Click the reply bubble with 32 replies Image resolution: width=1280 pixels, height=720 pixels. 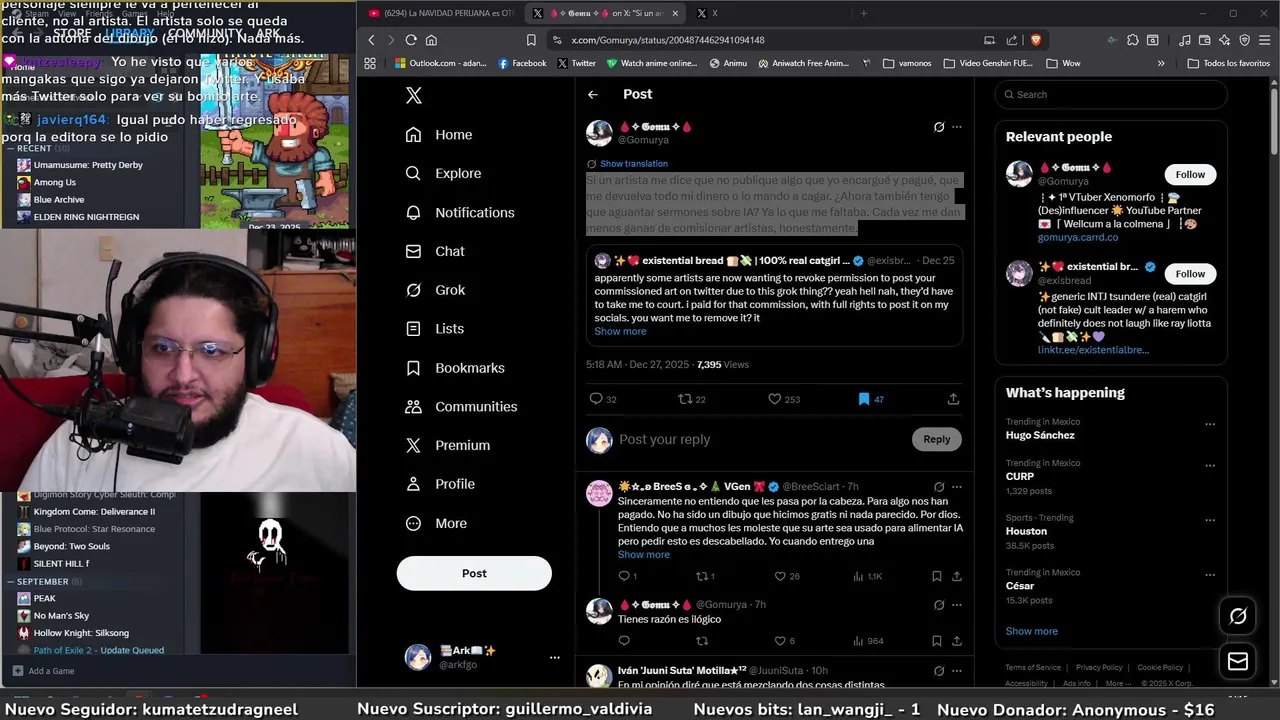[x=603, y=399]
